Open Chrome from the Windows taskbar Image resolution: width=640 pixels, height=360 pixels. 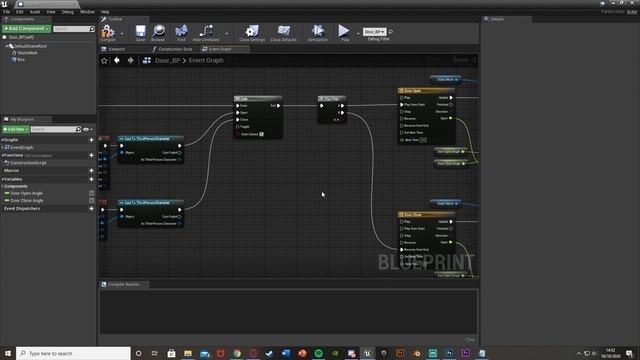coord(237,353)
